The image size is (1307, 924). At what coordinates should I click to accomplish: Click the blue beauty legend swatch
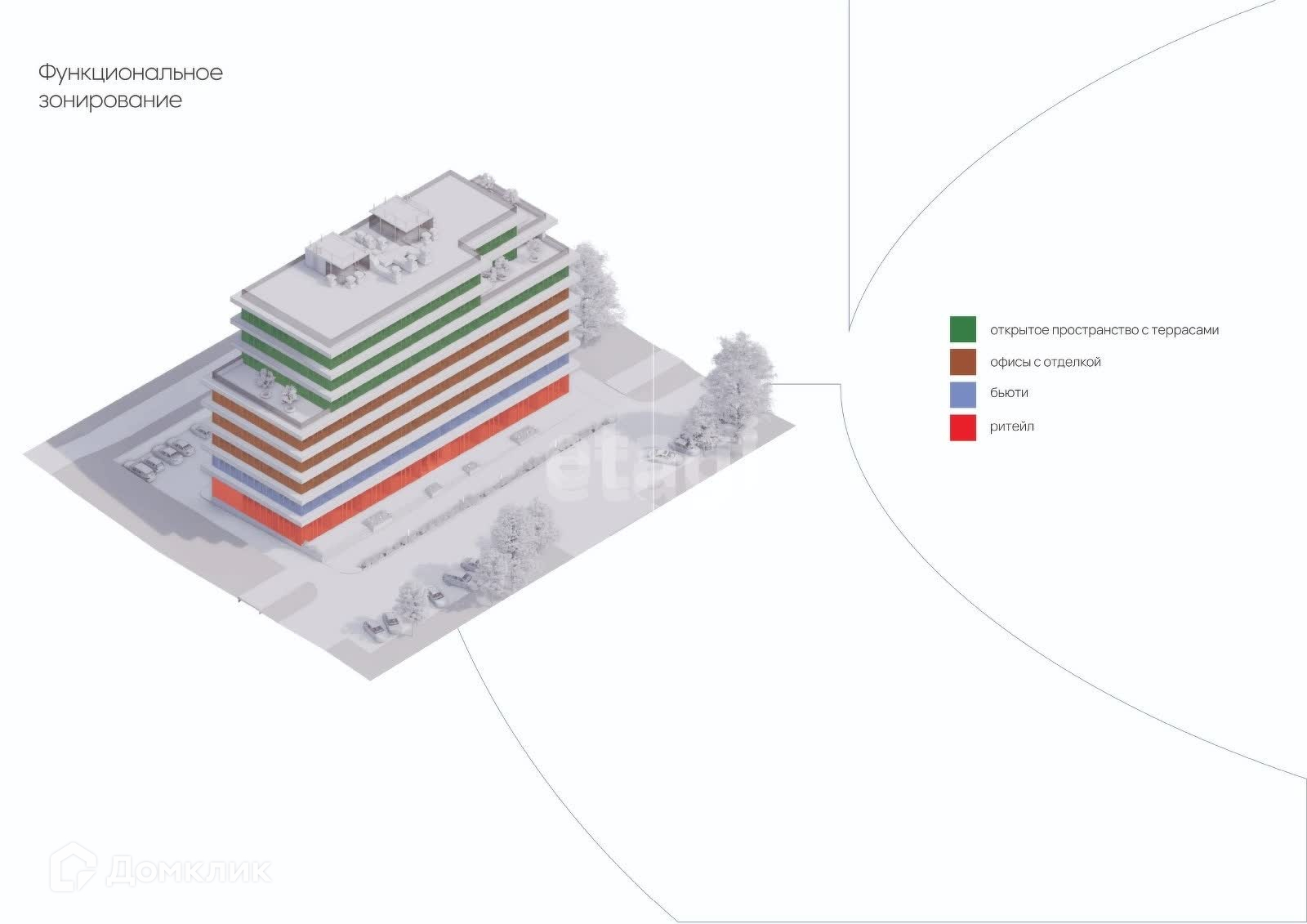962,395
